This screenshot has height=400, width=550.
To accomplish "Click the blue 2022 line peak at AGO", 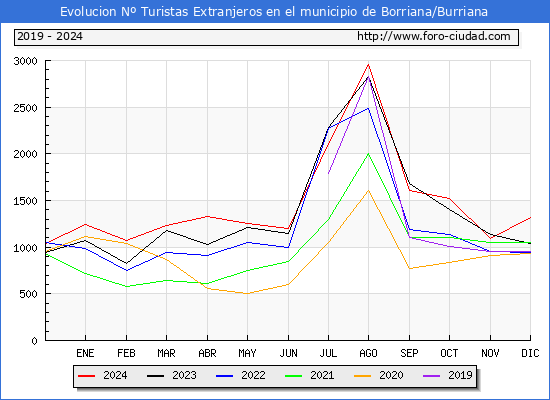I will (368, 108).
